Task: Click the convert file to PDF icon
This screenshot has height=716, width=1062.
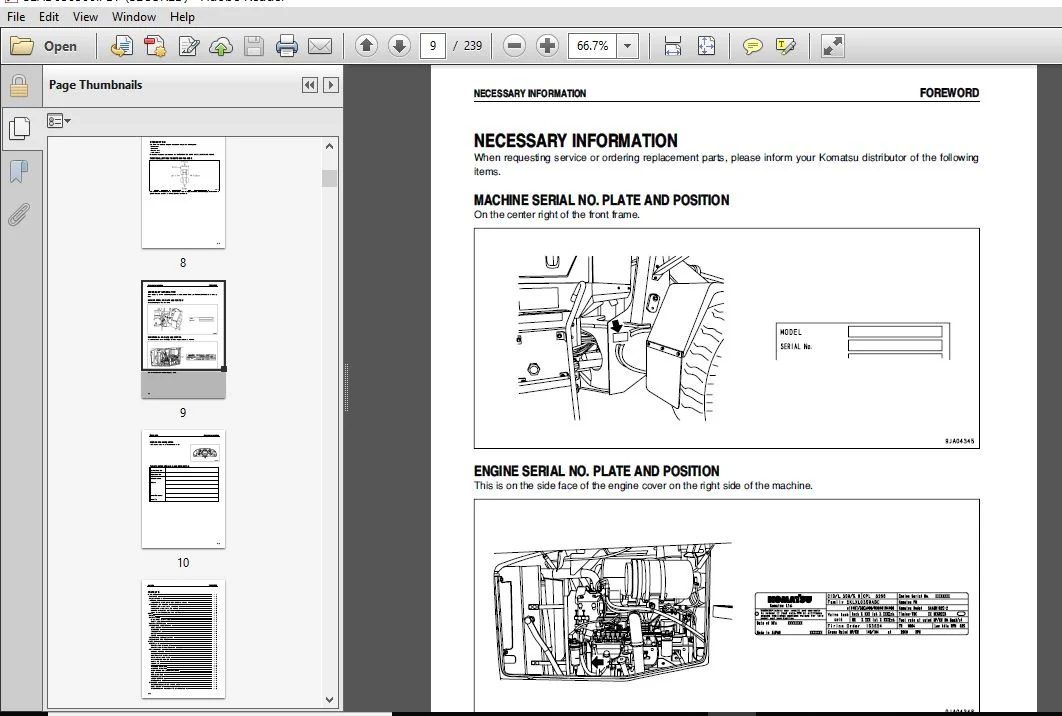Action: 121,46
